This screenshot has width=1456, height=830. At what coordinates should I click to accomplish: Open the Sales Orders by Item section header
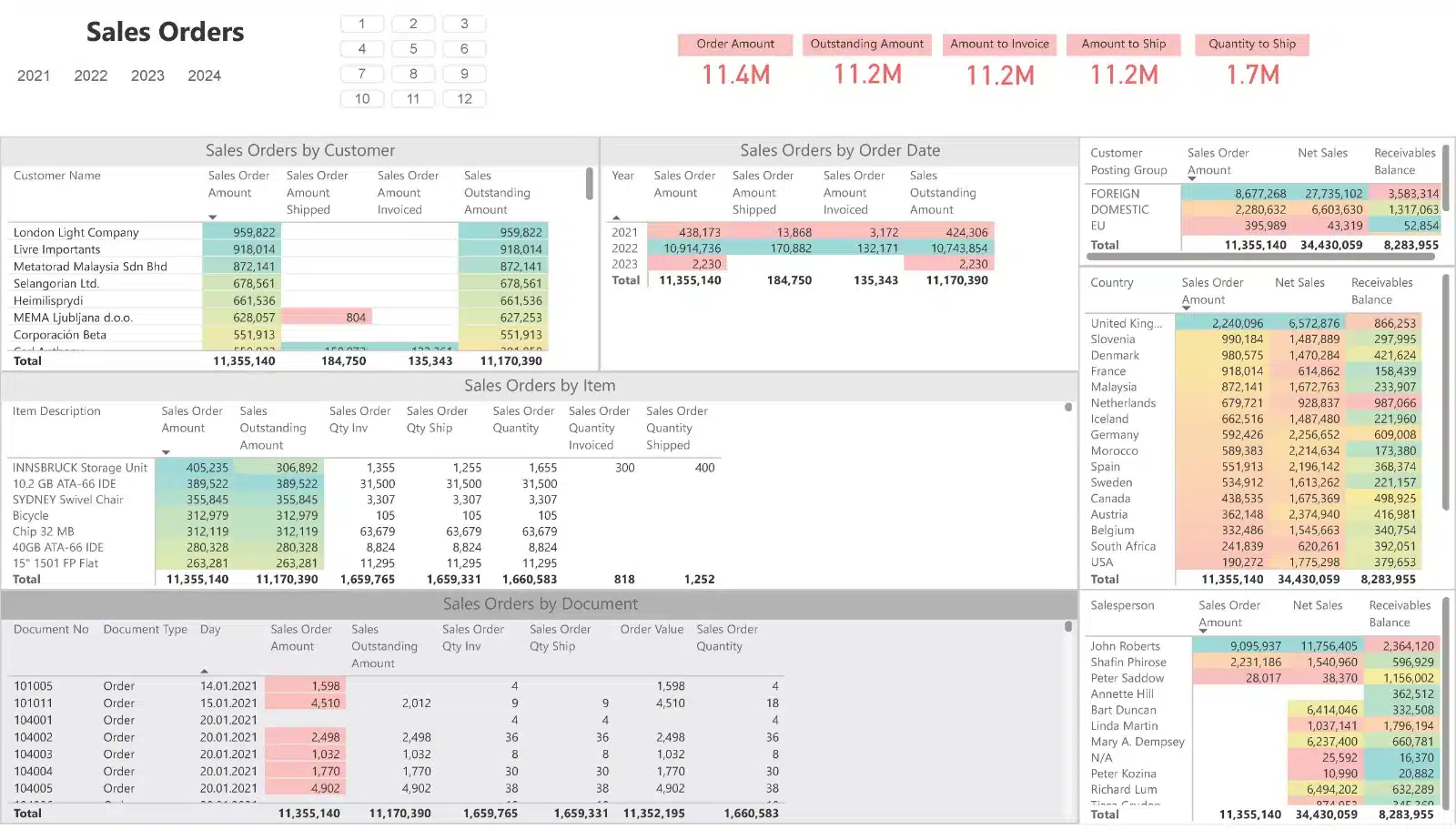540,386
